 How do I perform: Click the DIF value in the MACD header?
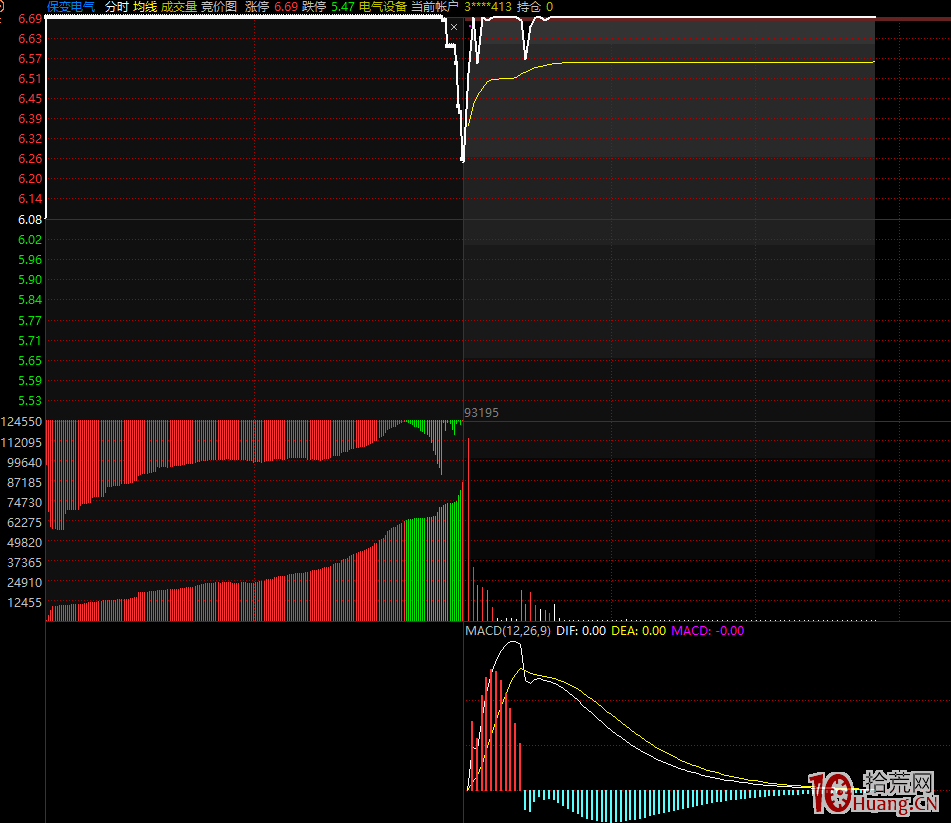click(581, 631)
